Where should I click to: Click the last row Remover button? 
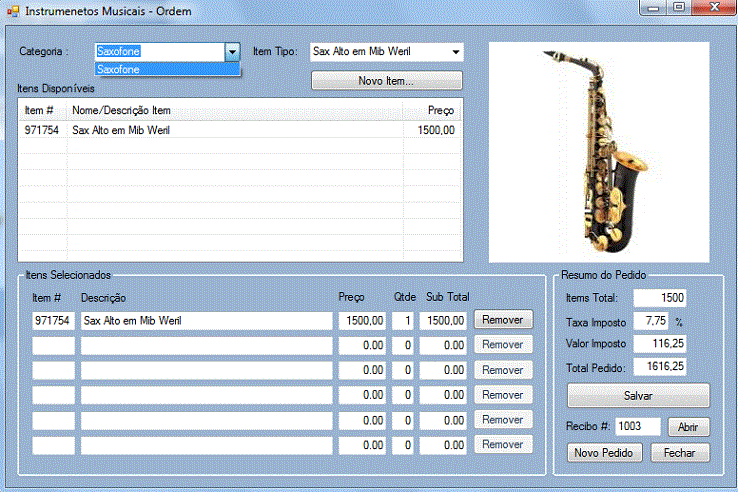(x=503, y=444)
